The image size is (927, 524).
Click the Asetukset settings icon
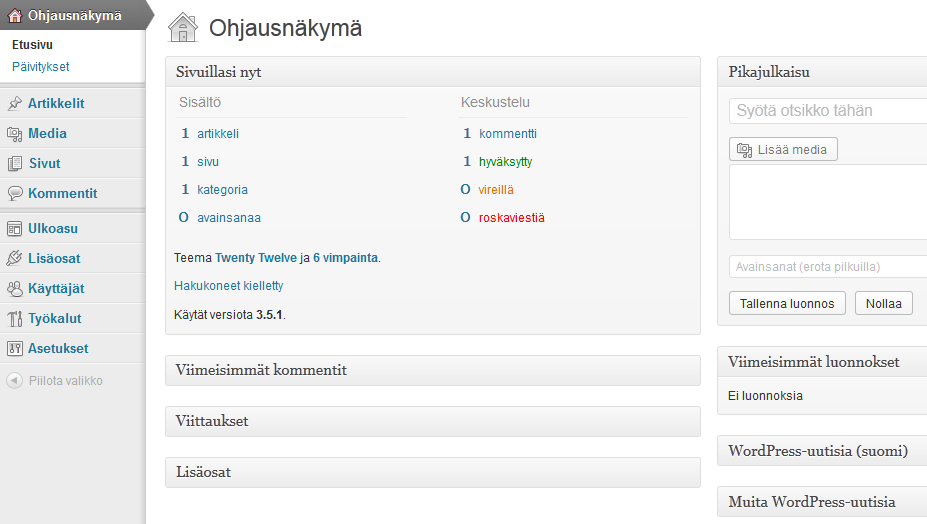click(x=15, y=348)
